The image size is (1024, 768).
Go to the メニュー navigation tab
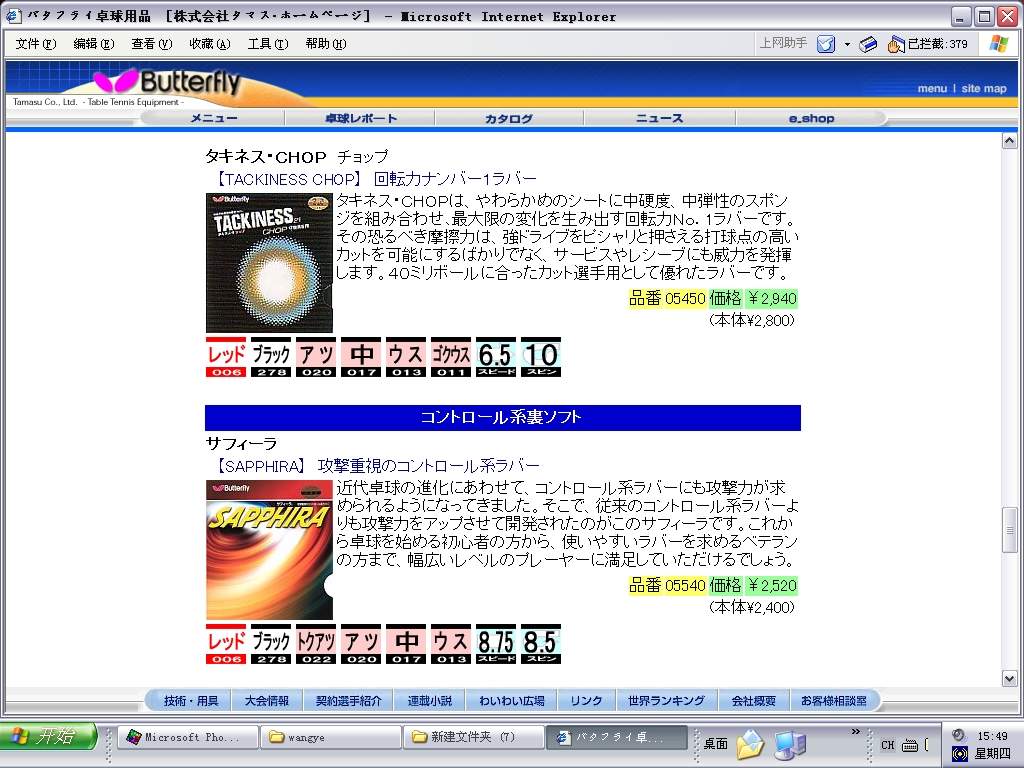(x=214, y=118)
